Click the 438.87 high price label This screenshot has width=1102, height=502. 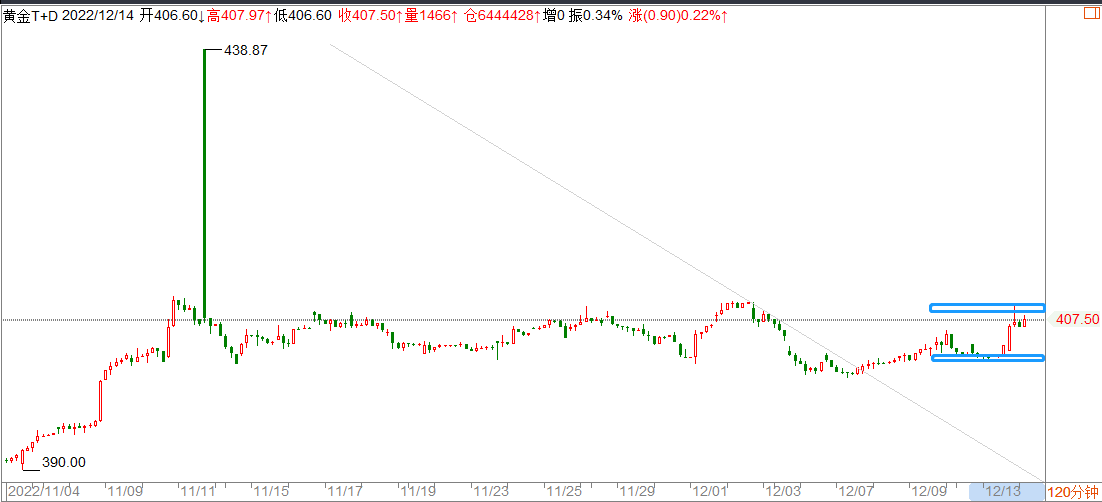245,51
